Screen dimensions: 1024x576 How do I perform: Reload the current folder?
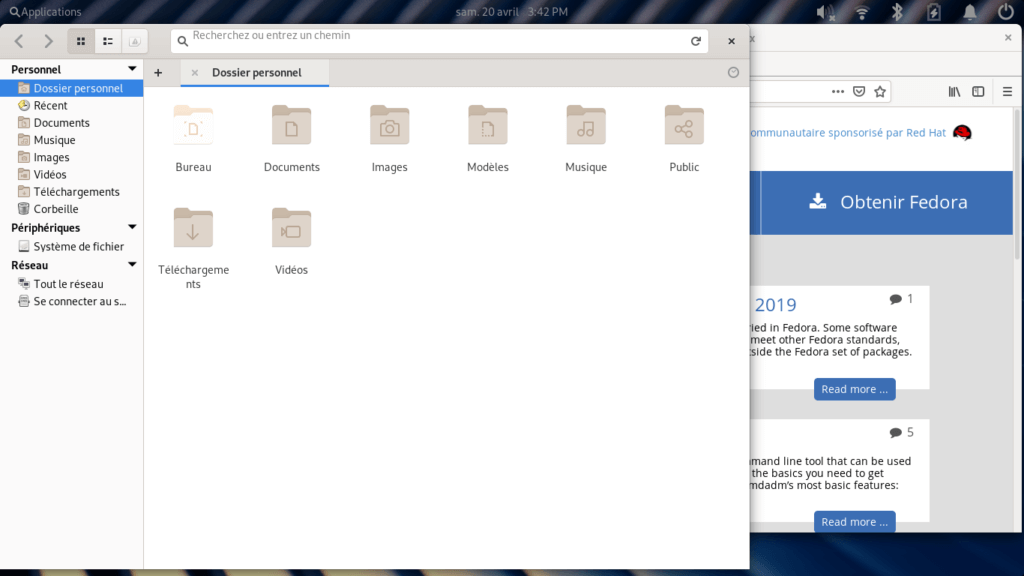pos(696,41)
